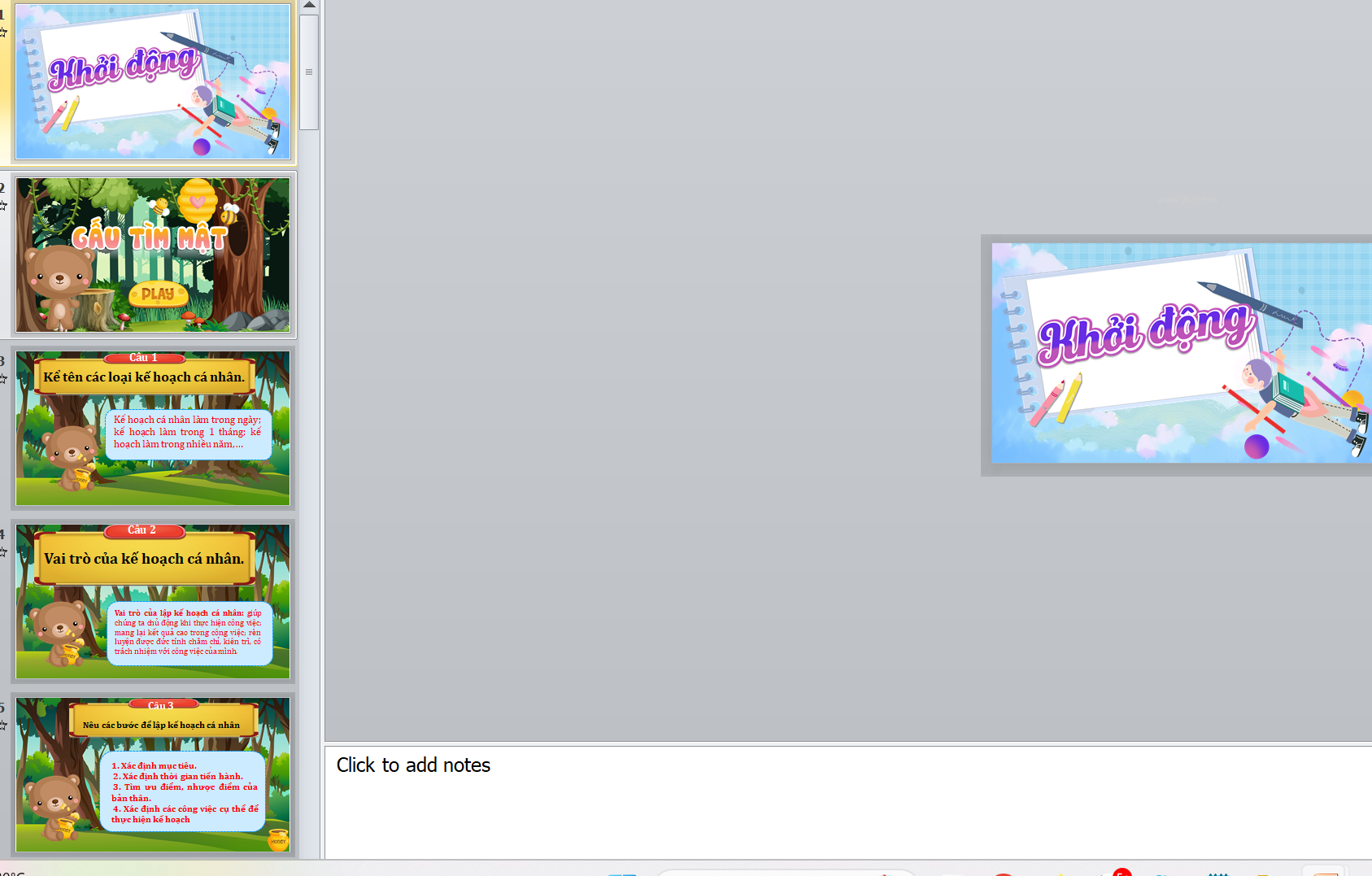
Task: Select the Khởi động title on main slide
Action: click(1145, 332)
